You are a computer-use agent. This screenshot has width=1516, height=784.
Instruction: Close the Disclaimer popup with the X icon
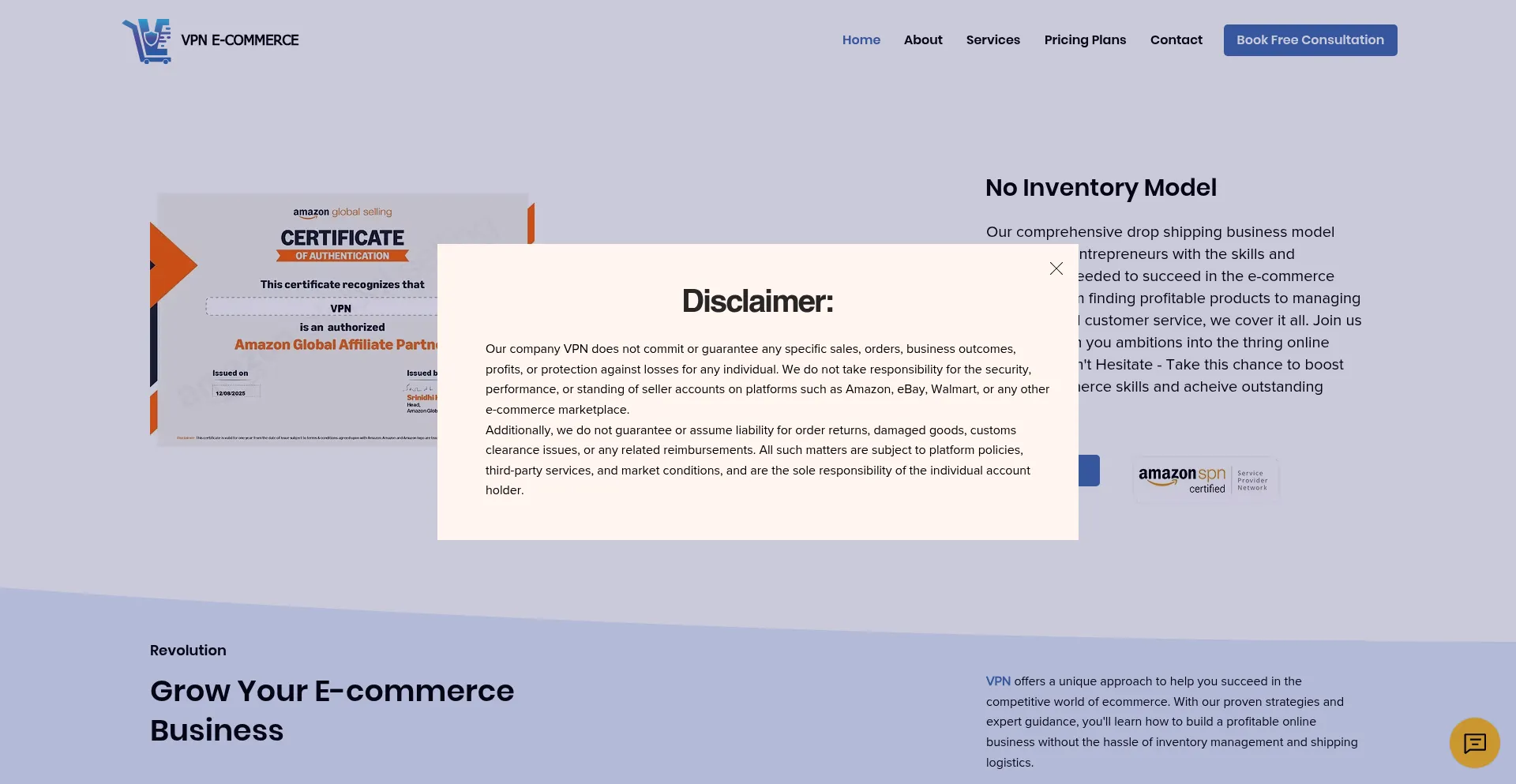click(x=1056, y=268)
